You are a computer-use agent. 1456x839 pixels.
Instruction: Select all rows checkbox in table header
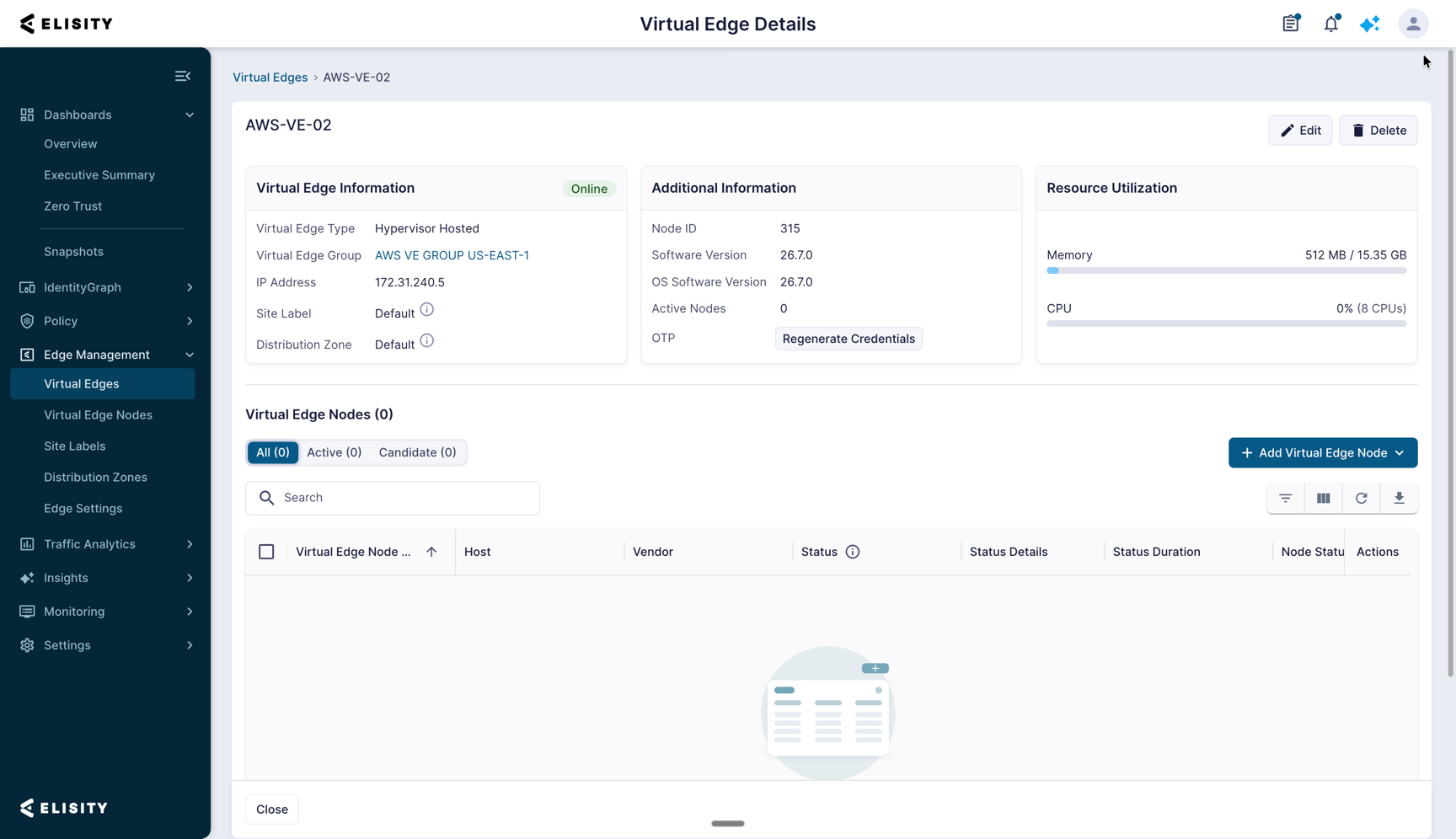[x=266, y=552]
